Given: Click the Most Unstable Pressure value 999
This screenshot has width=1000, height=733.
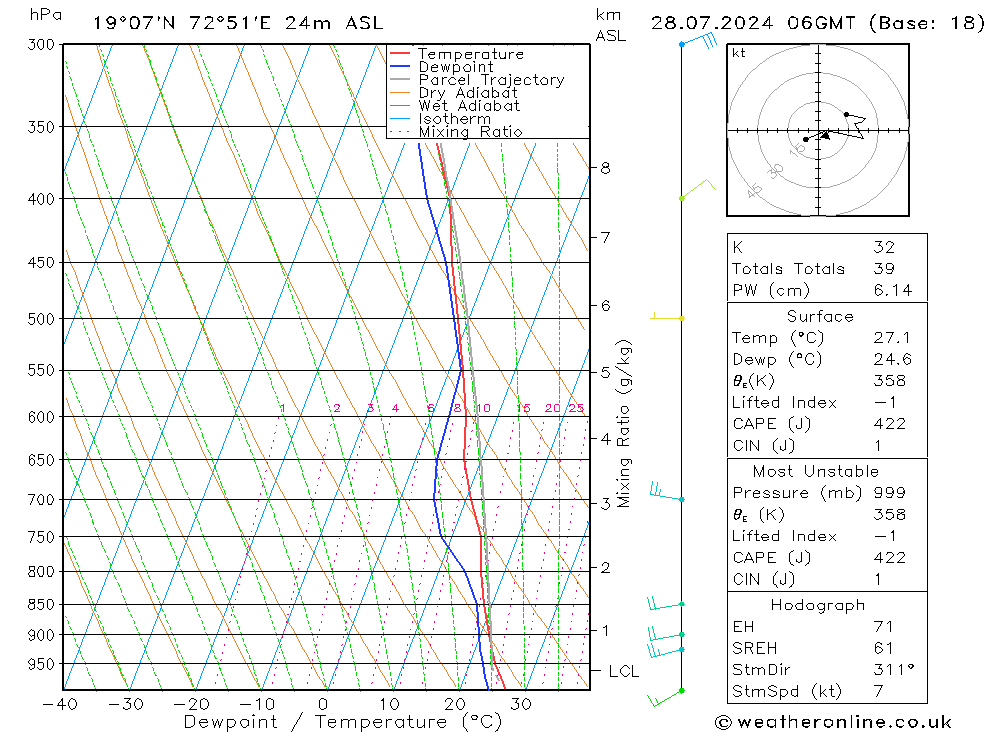Looking at the screenshot, I should click(x=889, y=492).
